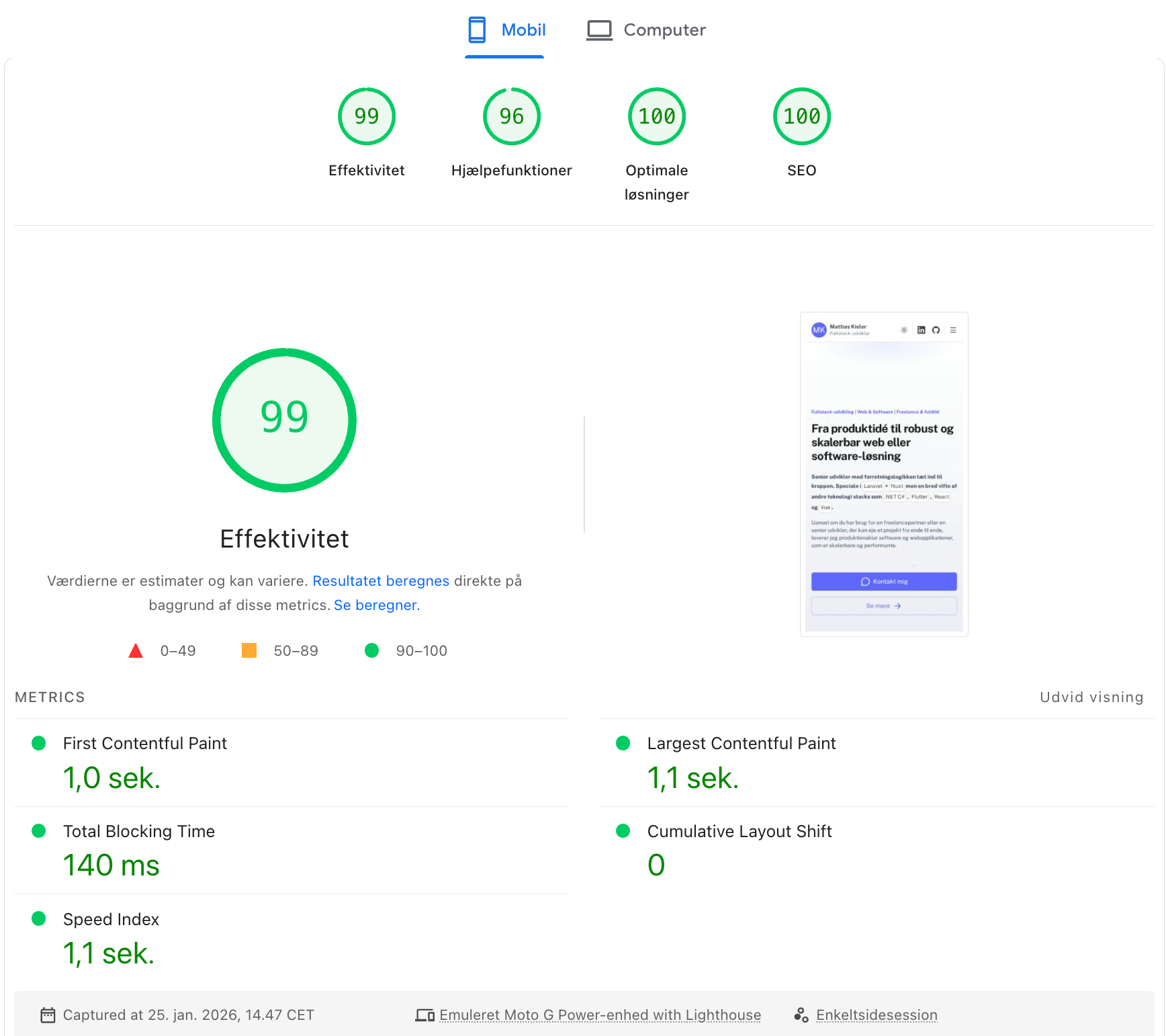Viewport: 1166px width, 1036px height.
Task: Click the green 90–100 legend circle
Action: [x=372, y=650]
